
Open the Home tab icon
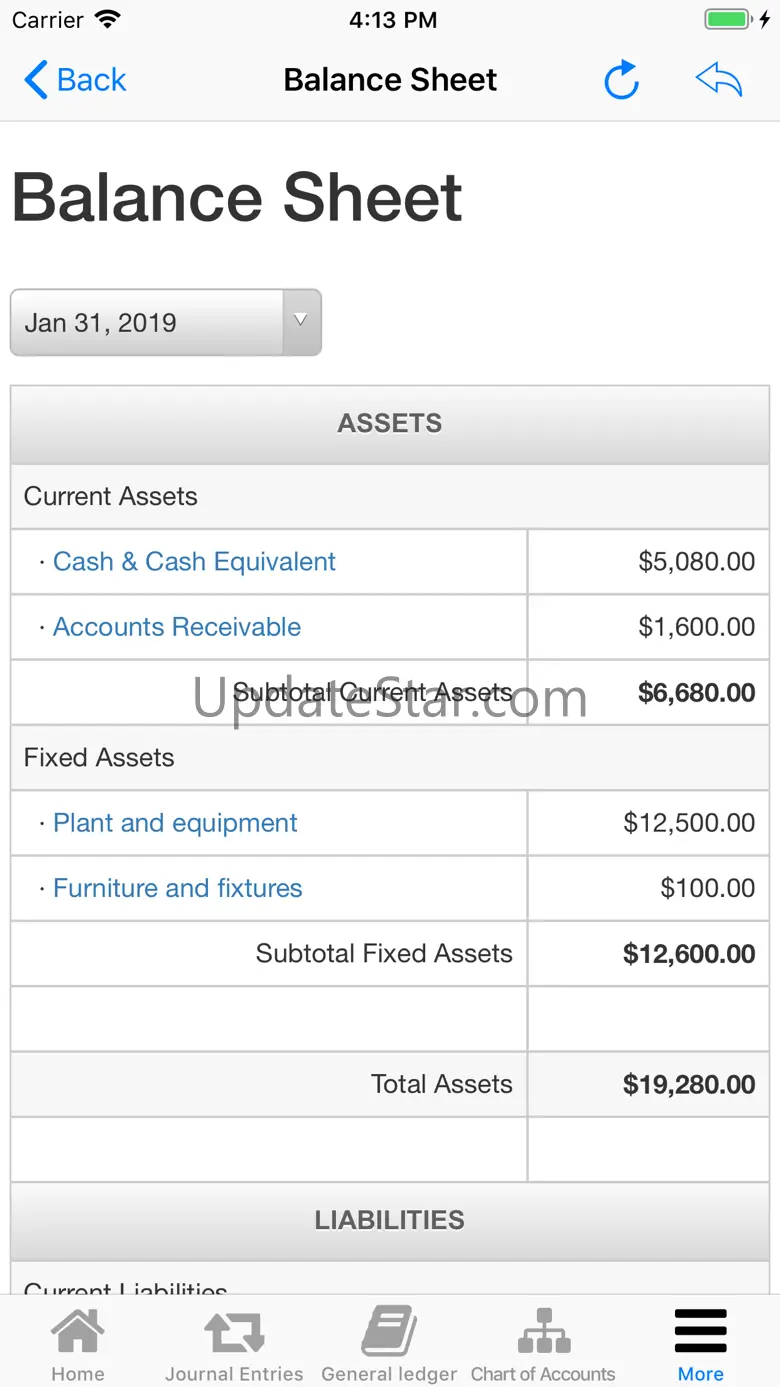78,1333
